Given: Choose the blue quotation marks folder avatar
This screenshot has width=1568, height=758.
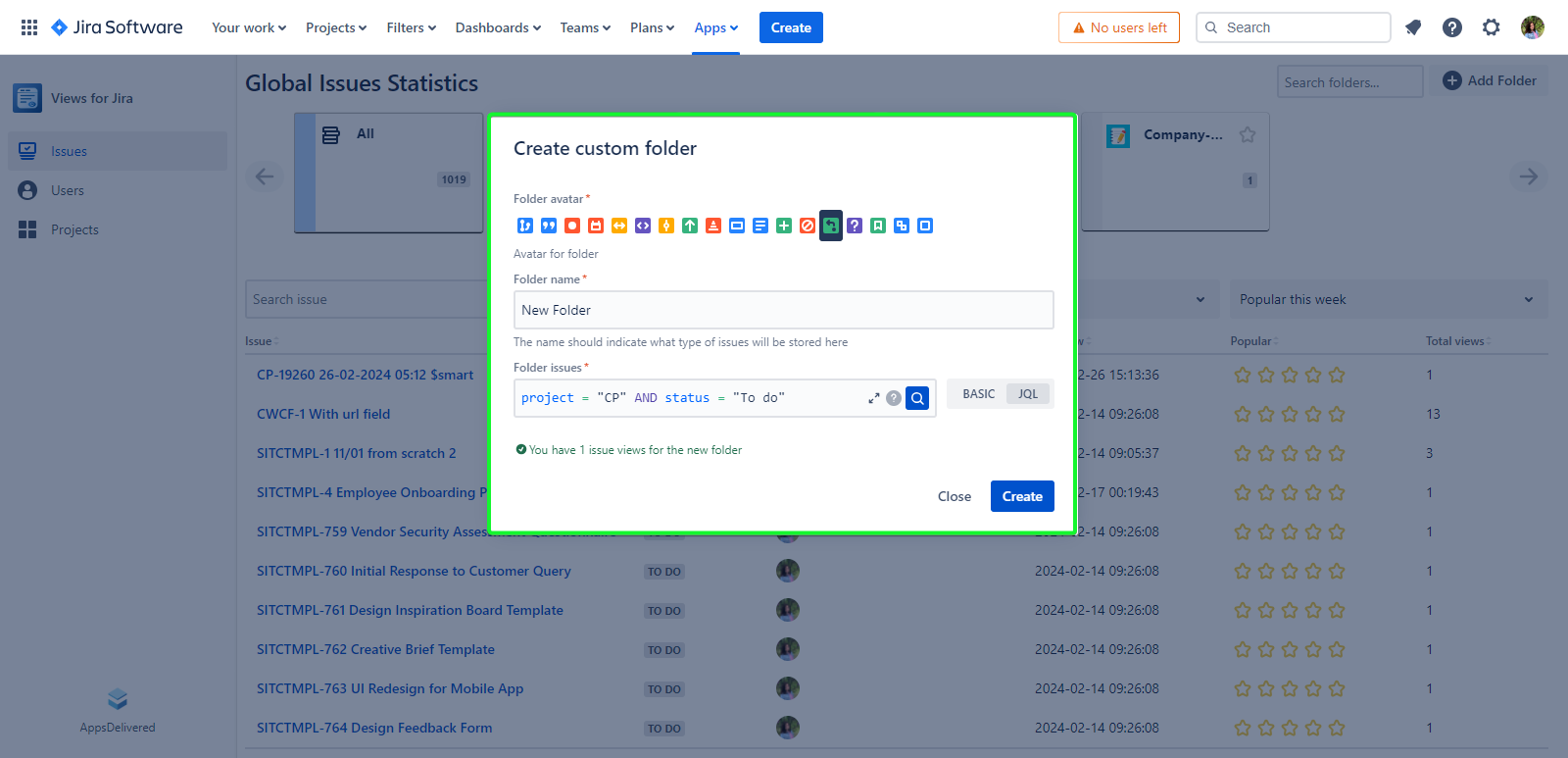Looking at the screenshot, I should click(x=549, y=226).
